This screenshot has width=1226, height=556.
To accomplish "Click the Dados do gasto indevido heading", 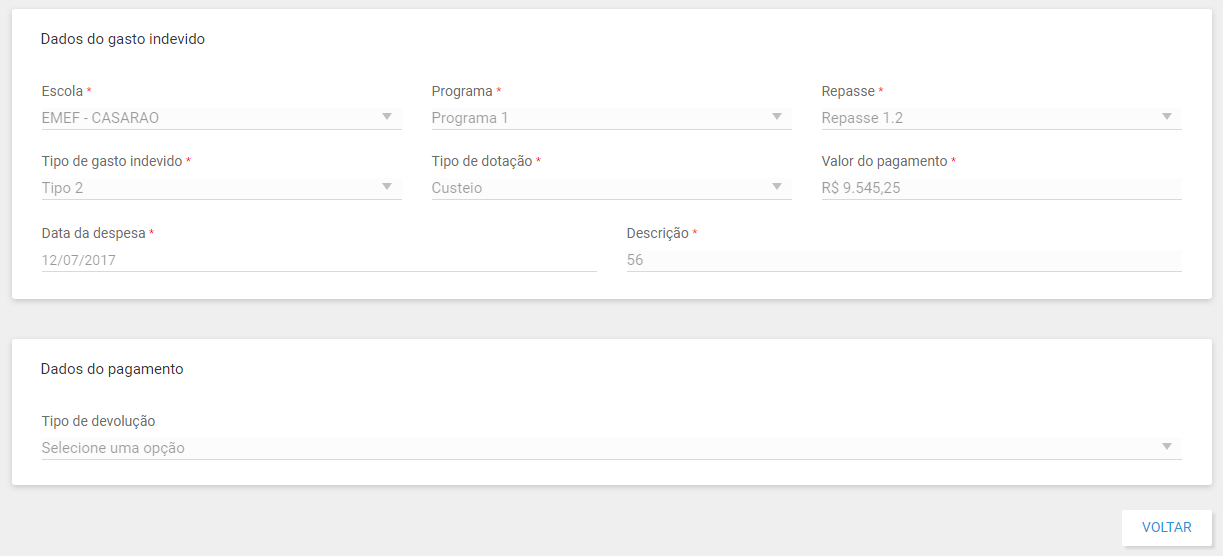I will point(123,39).
